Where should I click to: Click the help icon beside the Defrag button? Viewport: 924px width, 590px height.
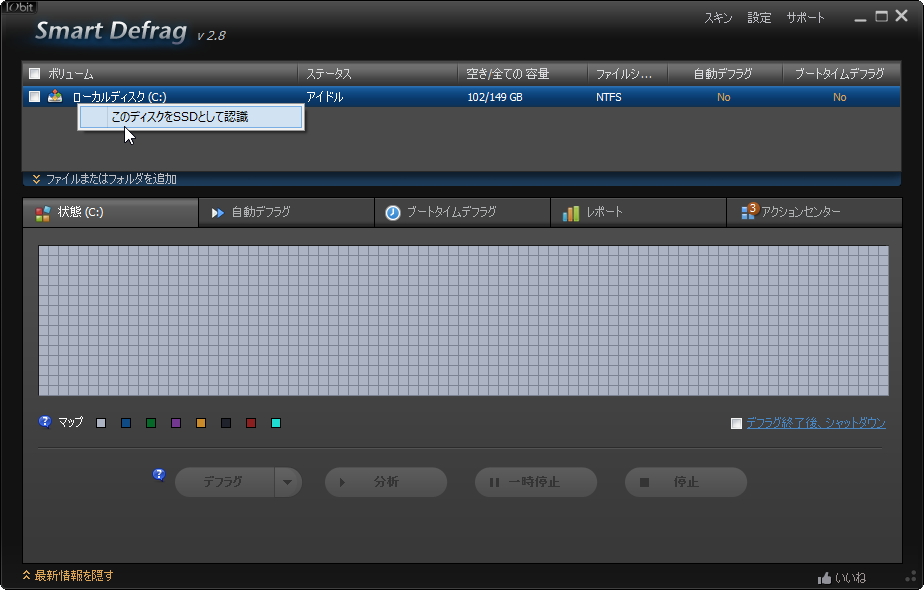(159, 475)
